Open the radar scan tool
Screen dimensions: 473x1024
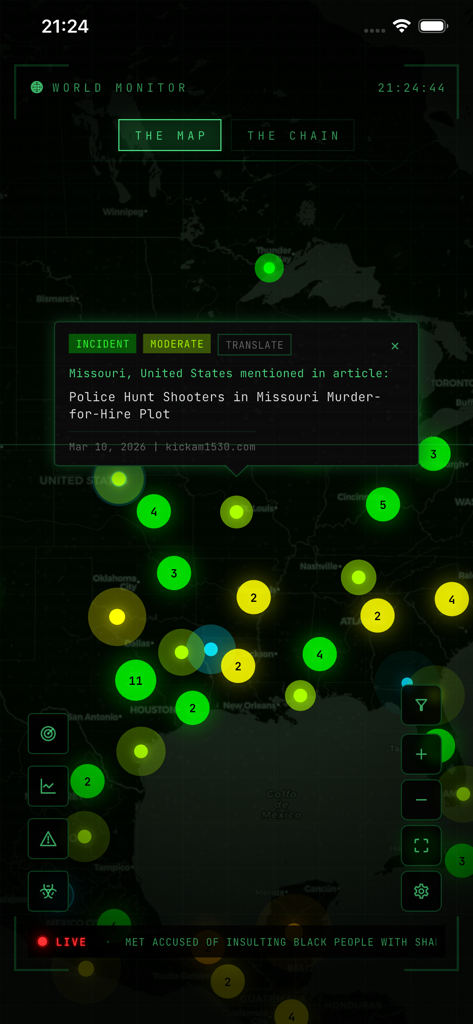click(x=48, y=733)
